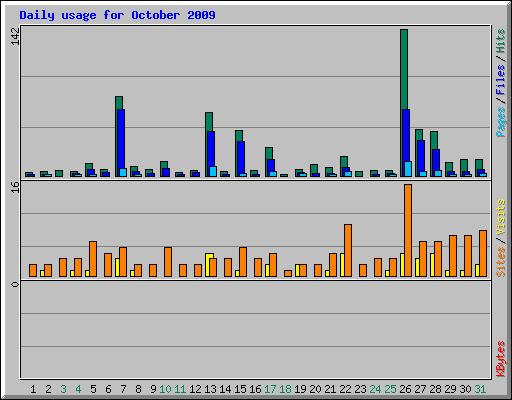Click the "142" axis maximum value
Image resolution: width=512 pixels, height=400 pixels.
click(x=15, y=37)
